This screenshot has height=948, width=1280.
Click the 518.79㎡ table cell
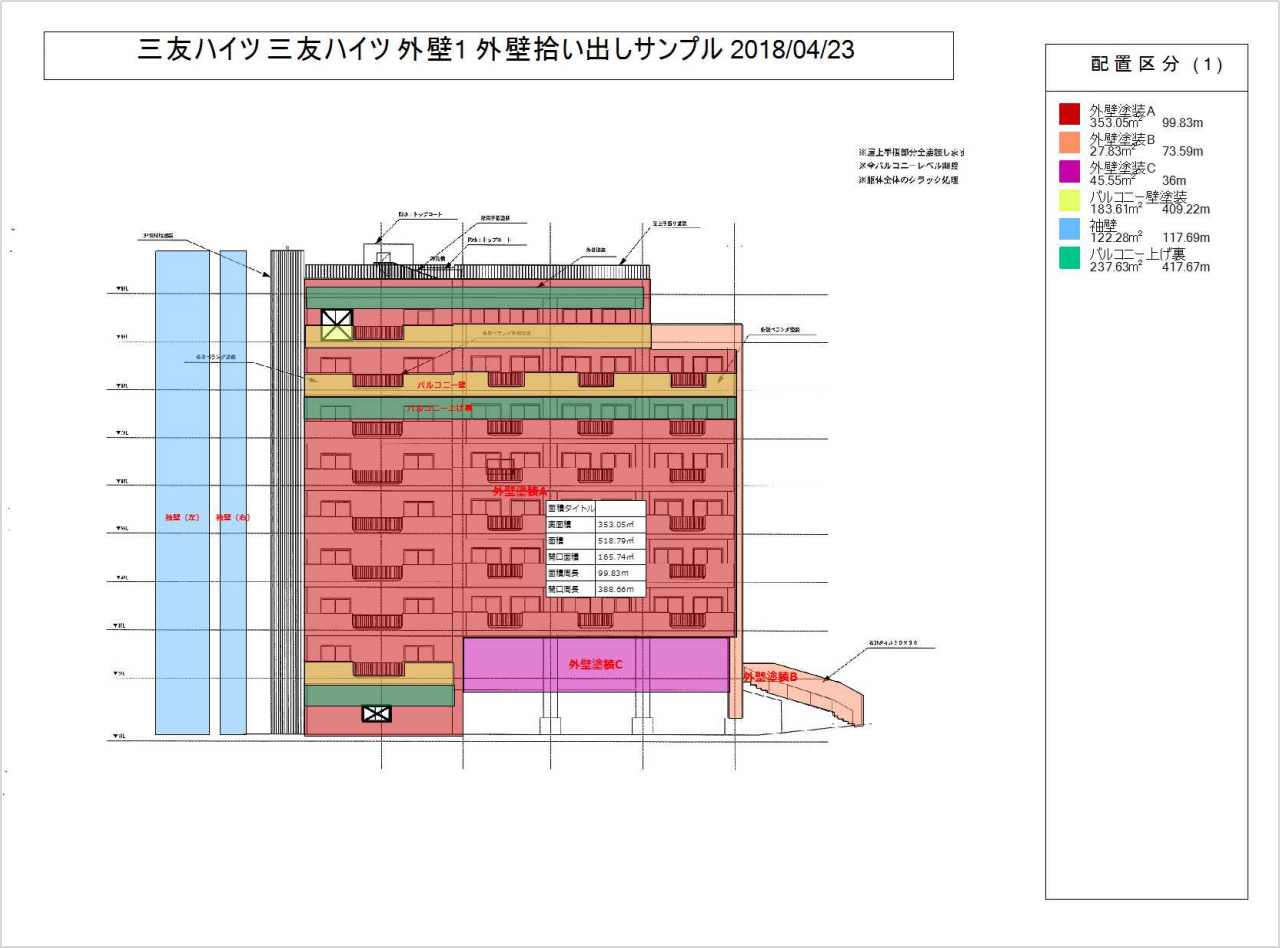click(x=620, y=539)
